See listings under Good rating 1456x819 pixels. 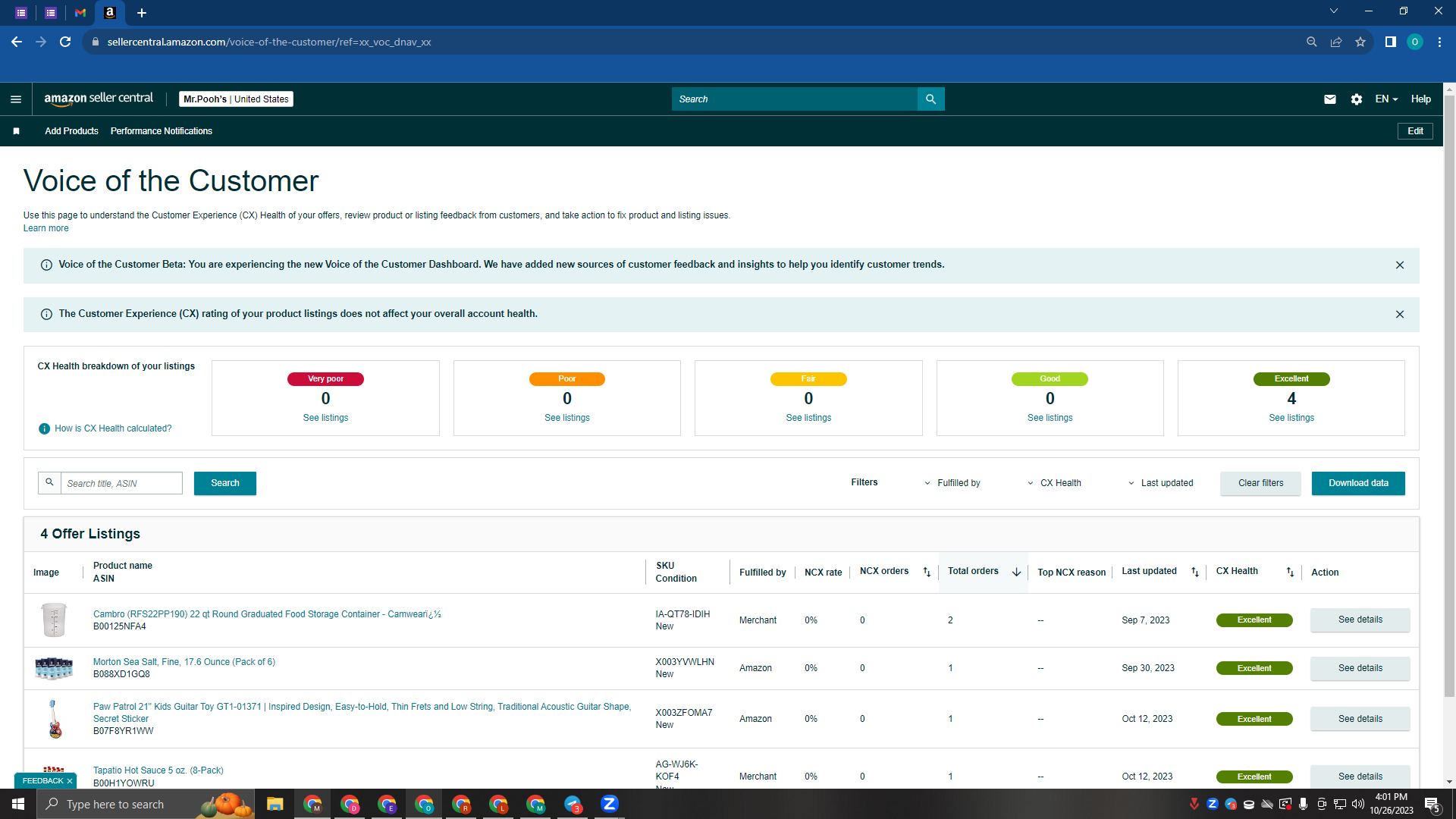pos(1050,418)
